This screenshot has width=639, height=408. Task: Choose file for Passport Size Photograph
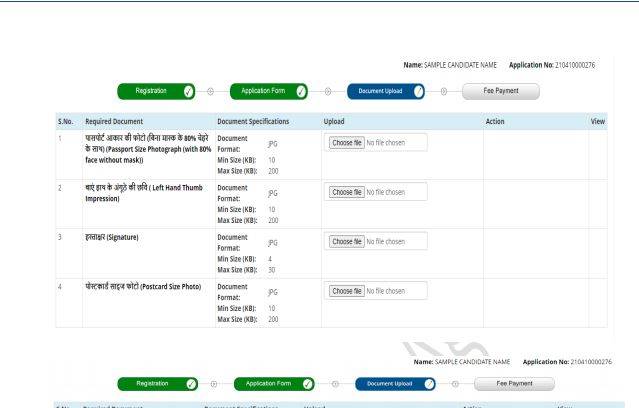(346, 142)
